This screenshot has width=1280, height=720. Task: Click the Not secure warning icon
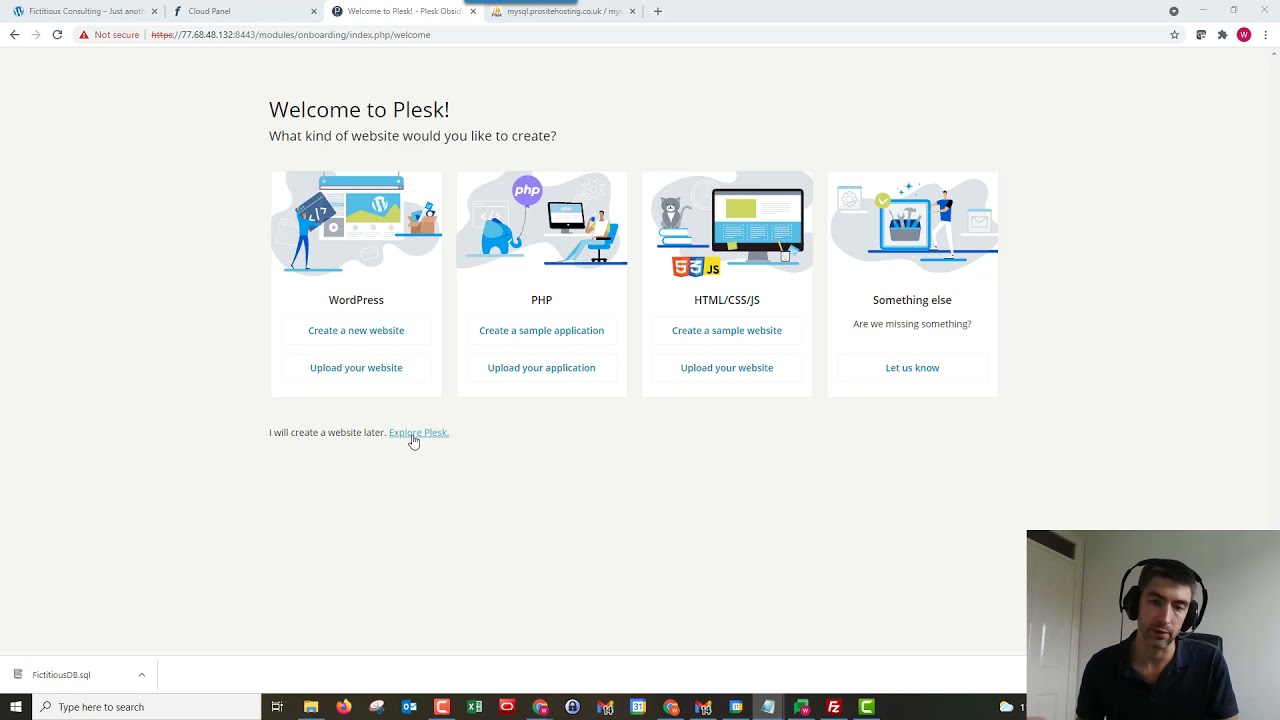[84, 34]
